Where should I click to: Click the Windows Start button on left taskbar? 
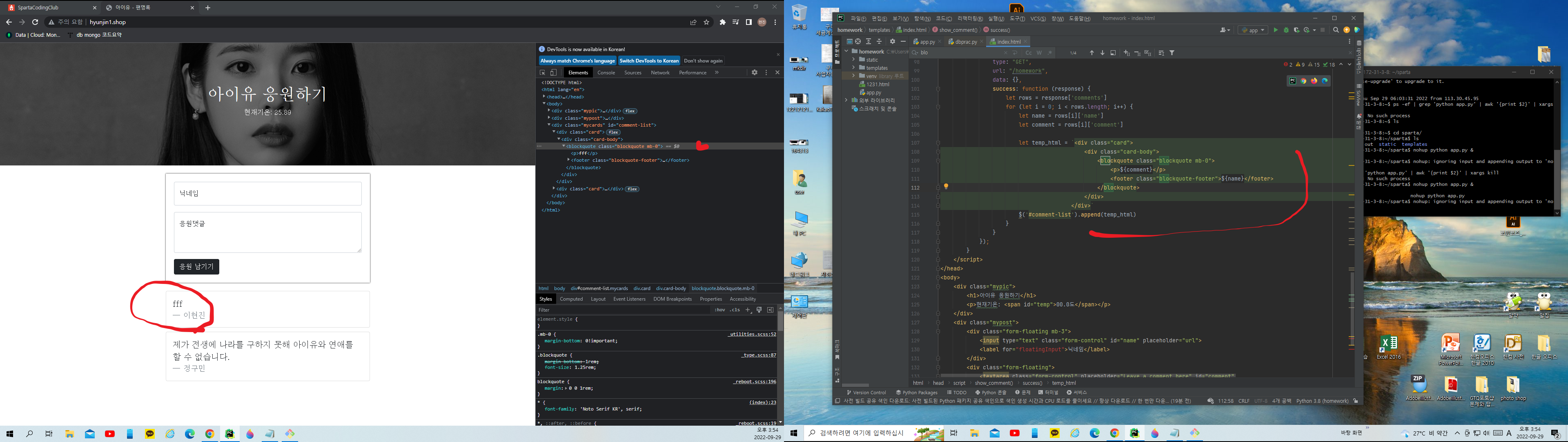click(x=10, y=434)
